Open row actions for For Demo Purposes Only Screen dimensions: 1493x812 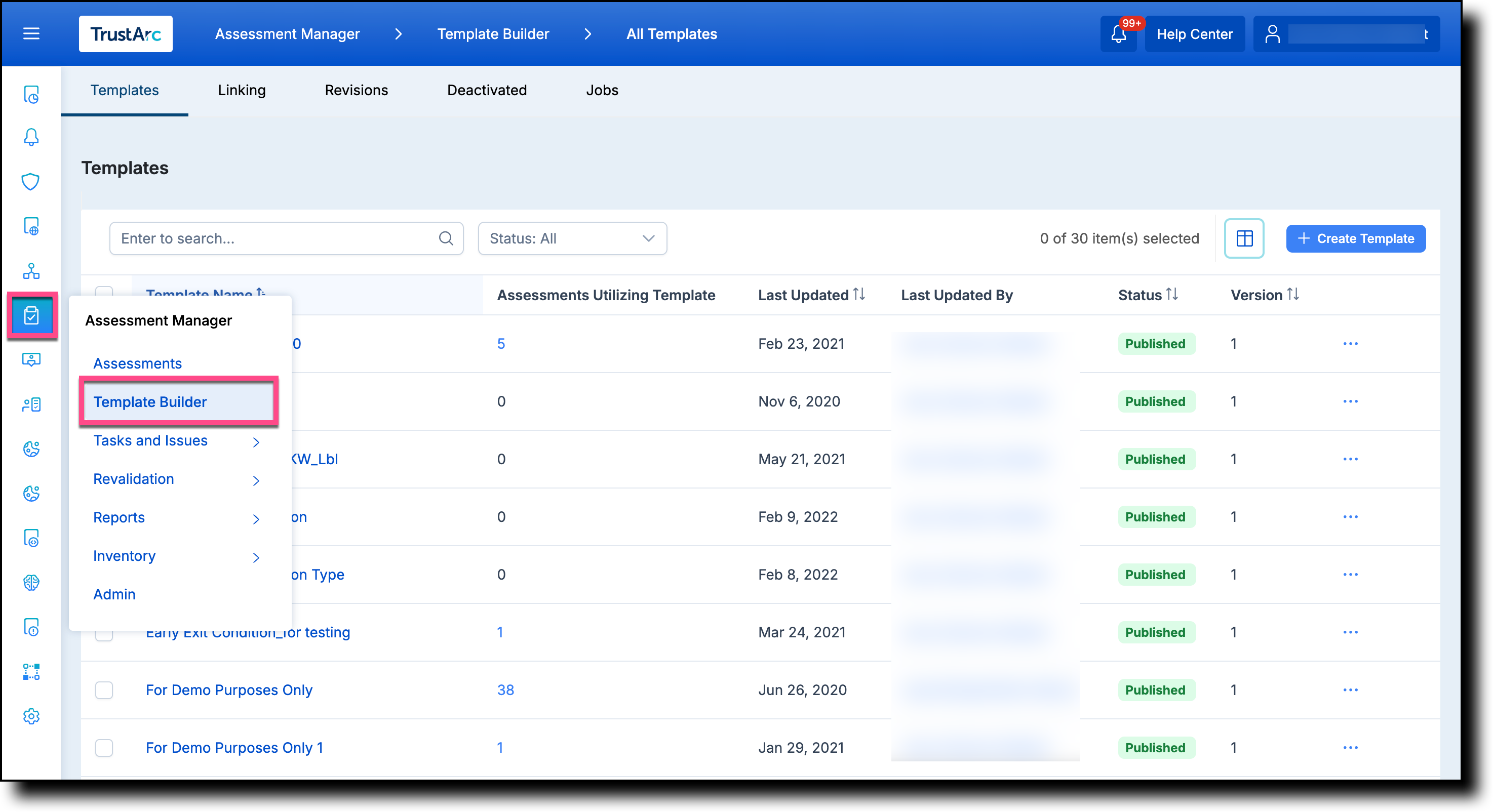click(x=1350, y=690)
